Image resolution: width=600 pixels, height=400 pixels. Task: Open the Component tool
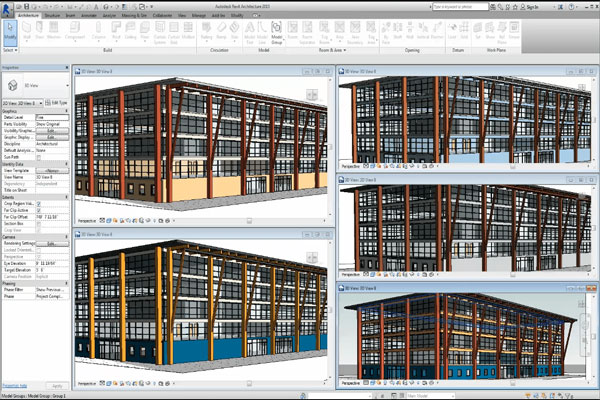75,31
